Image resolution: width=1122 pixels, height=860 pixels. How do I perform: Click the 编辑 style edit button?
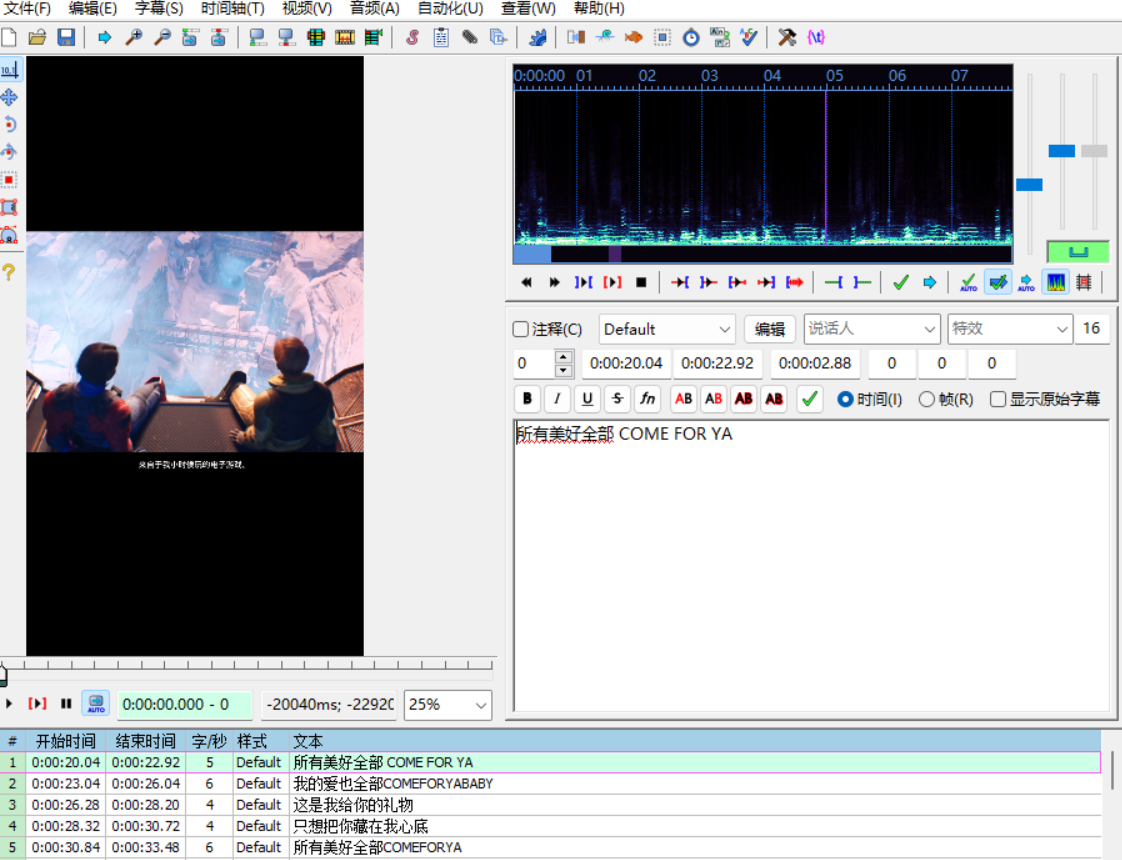(770, 329)
